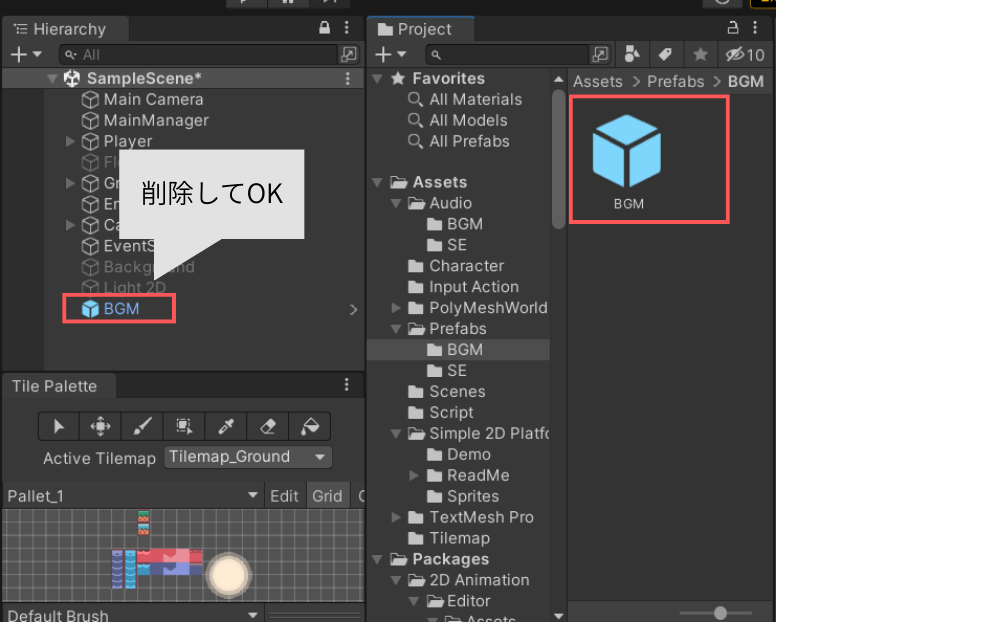Screen dimensions: 1000x622
Task: Toggle the Grid button in Tile Palette
Action: [x=327, y=496]
